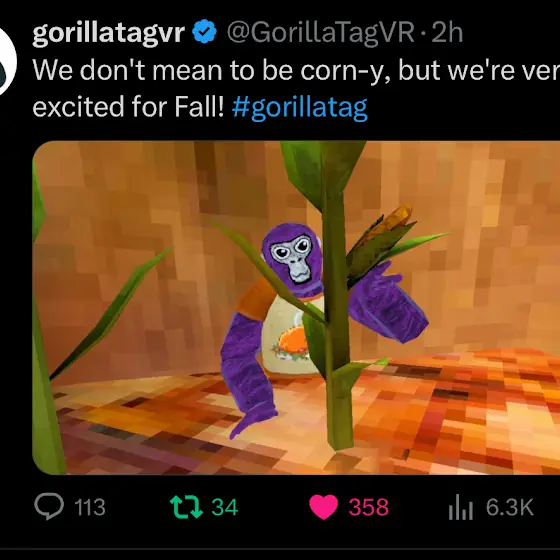Click the corn cob on the stalk
Viewport: 560px width, 560px height.
(391, 222)
